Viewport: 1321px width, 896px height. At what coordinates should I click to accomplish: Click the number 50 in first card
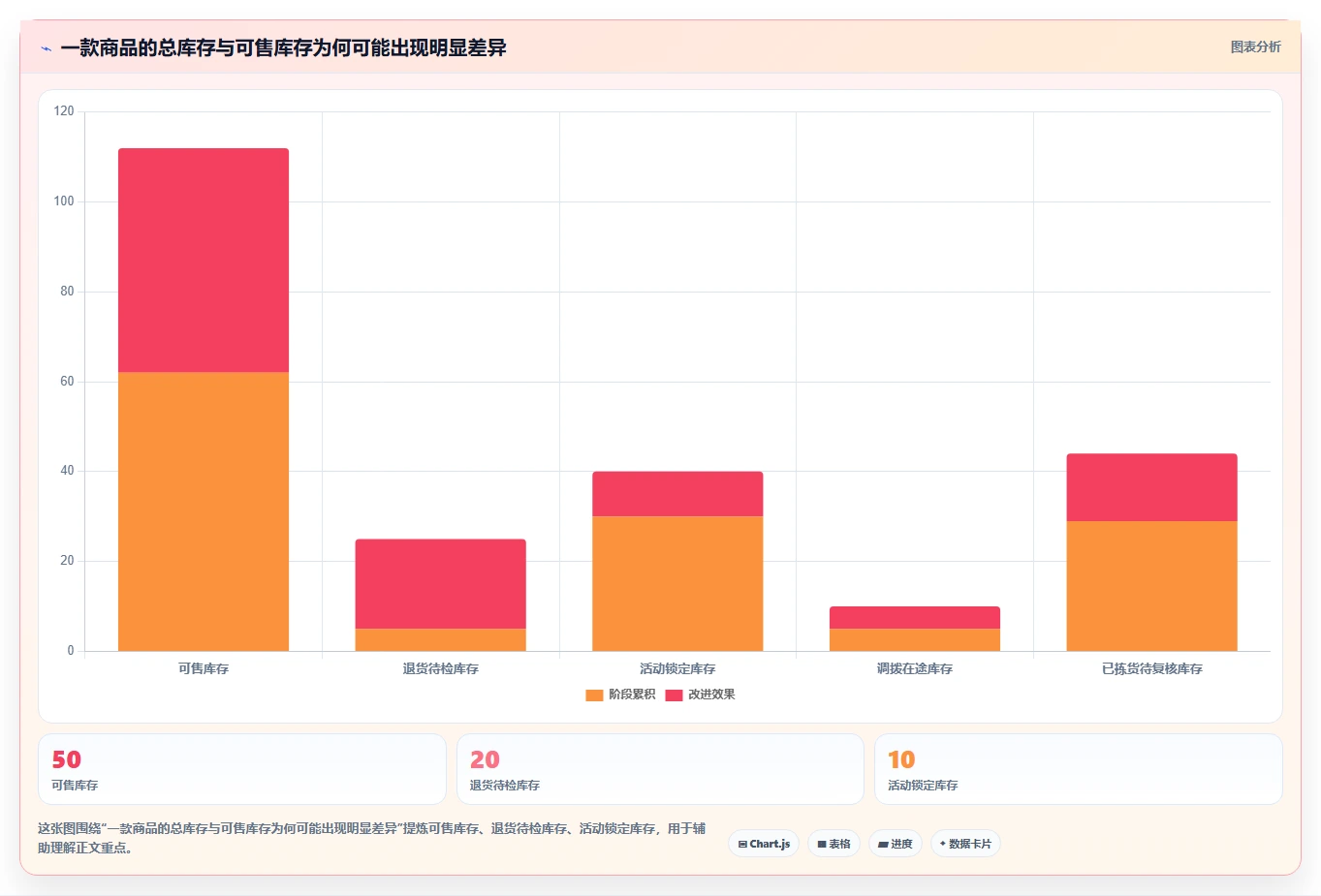point(66,759)
